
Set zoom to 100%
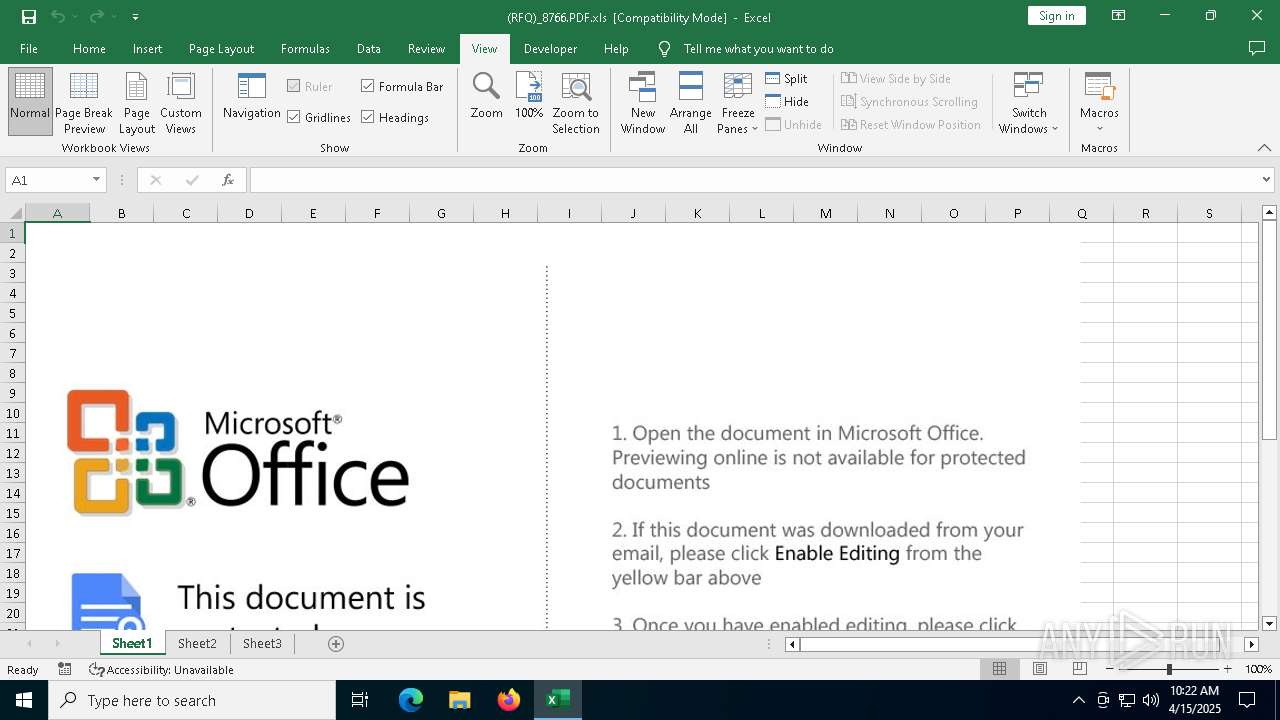[529, 97]
